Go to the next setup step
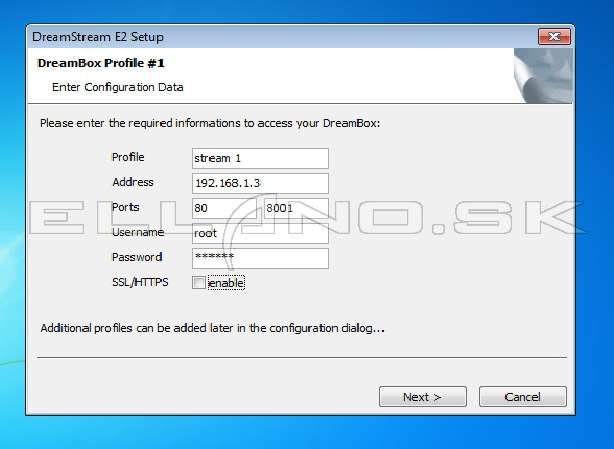Screen dimensions: 614x449 (x=423, y=397)
